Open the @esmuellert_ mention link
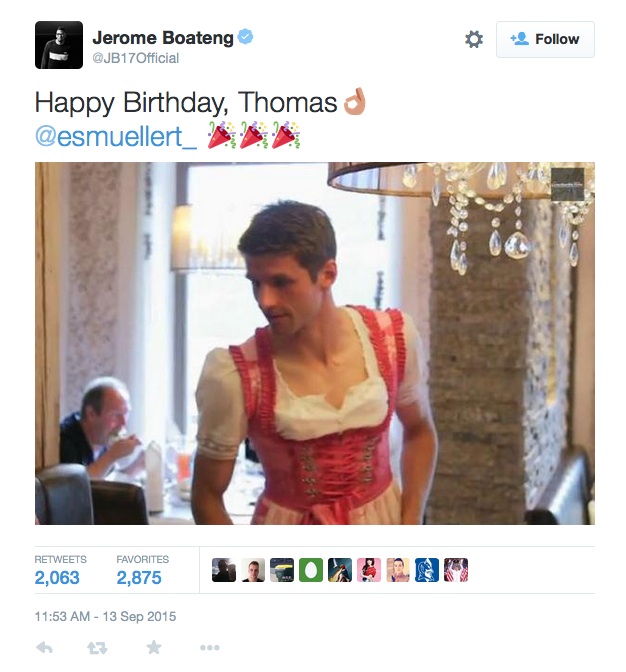626x672 pixels. [116, 136]
